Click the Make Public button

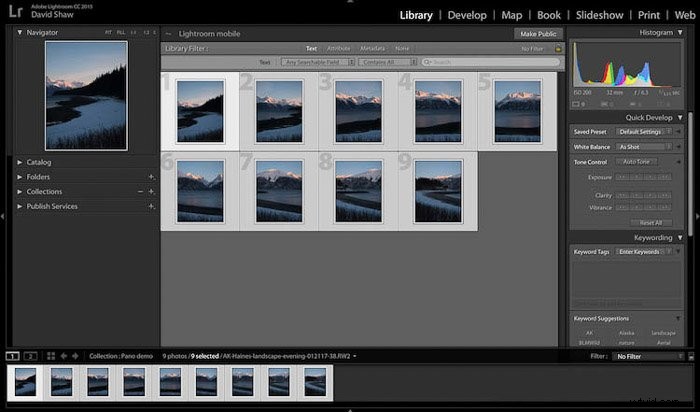538,33
